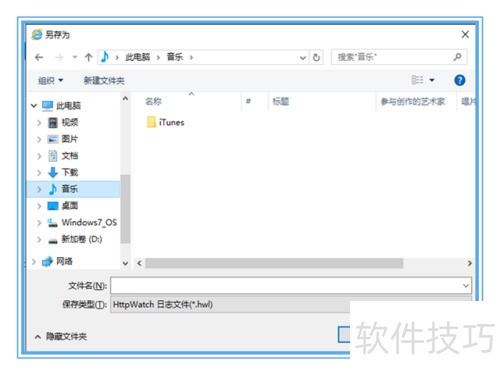Screen dimensions: 500x375
Task: Select 音乐 in the address path
Action: tap(175, 57)
